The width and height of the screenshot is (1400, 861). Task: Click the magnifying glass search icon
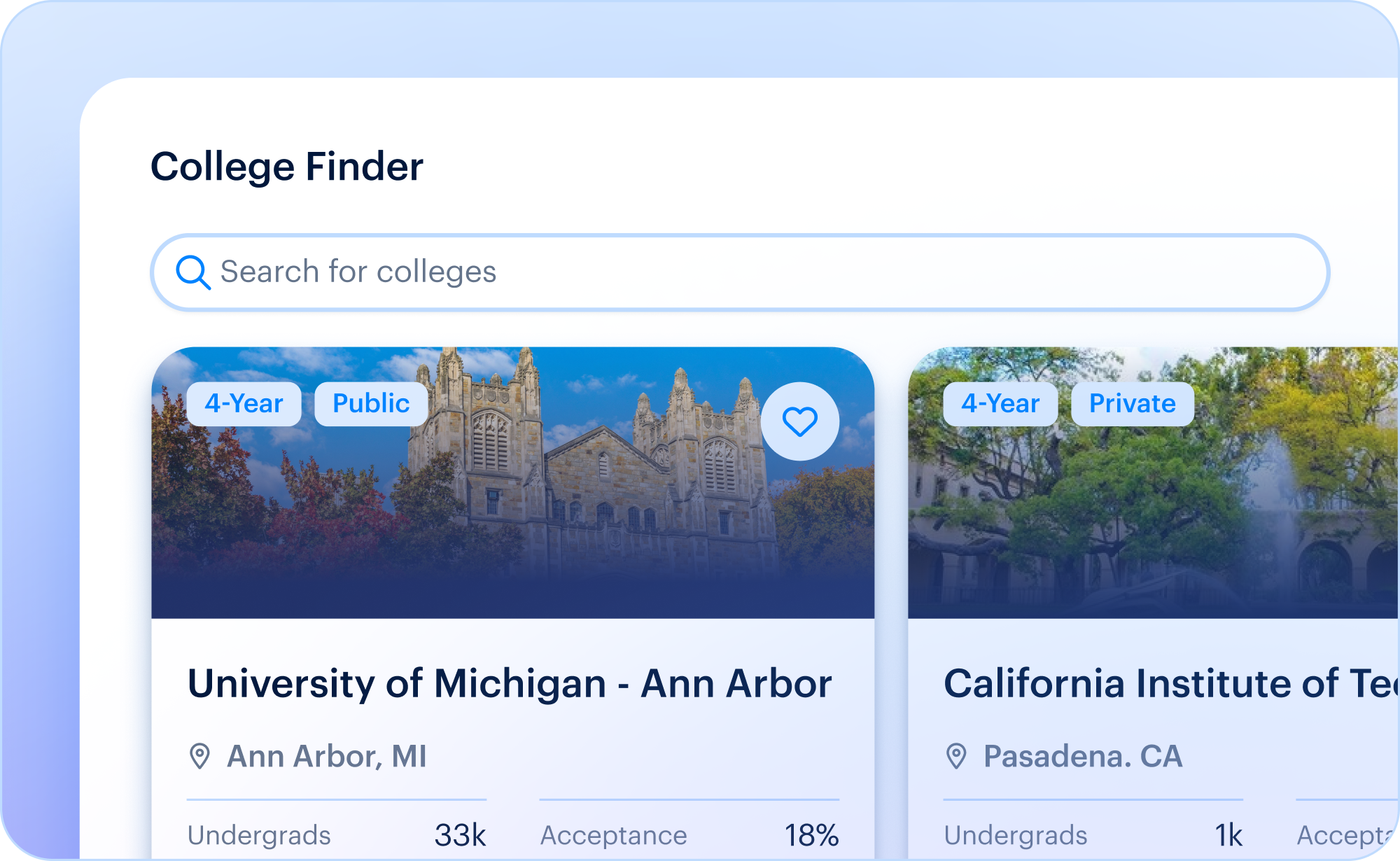[x=193, y=272]
